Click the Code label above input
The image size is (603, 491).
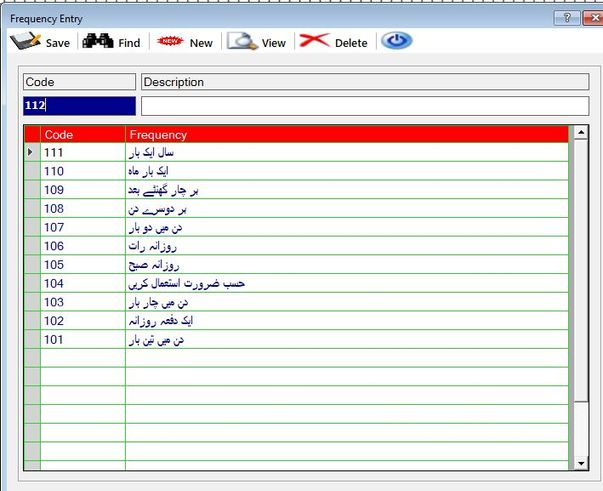pos(79,82)
